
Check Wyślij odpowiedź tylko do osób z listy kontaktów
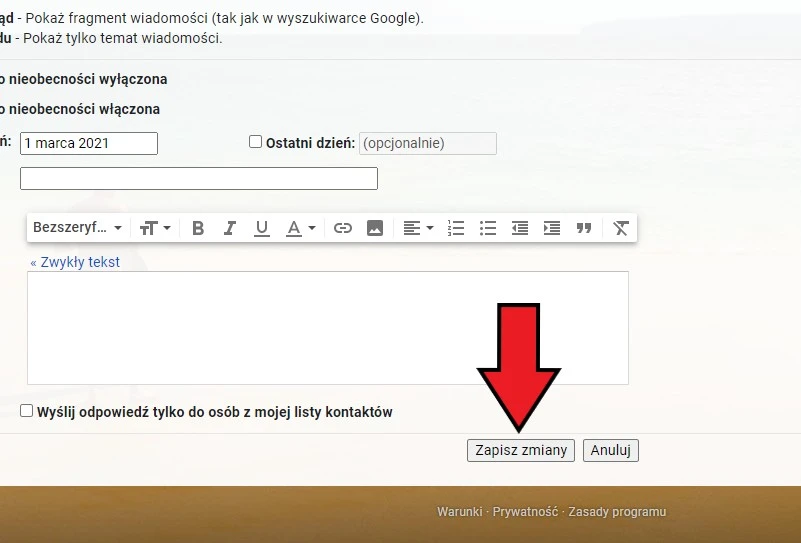pos(27,411)
